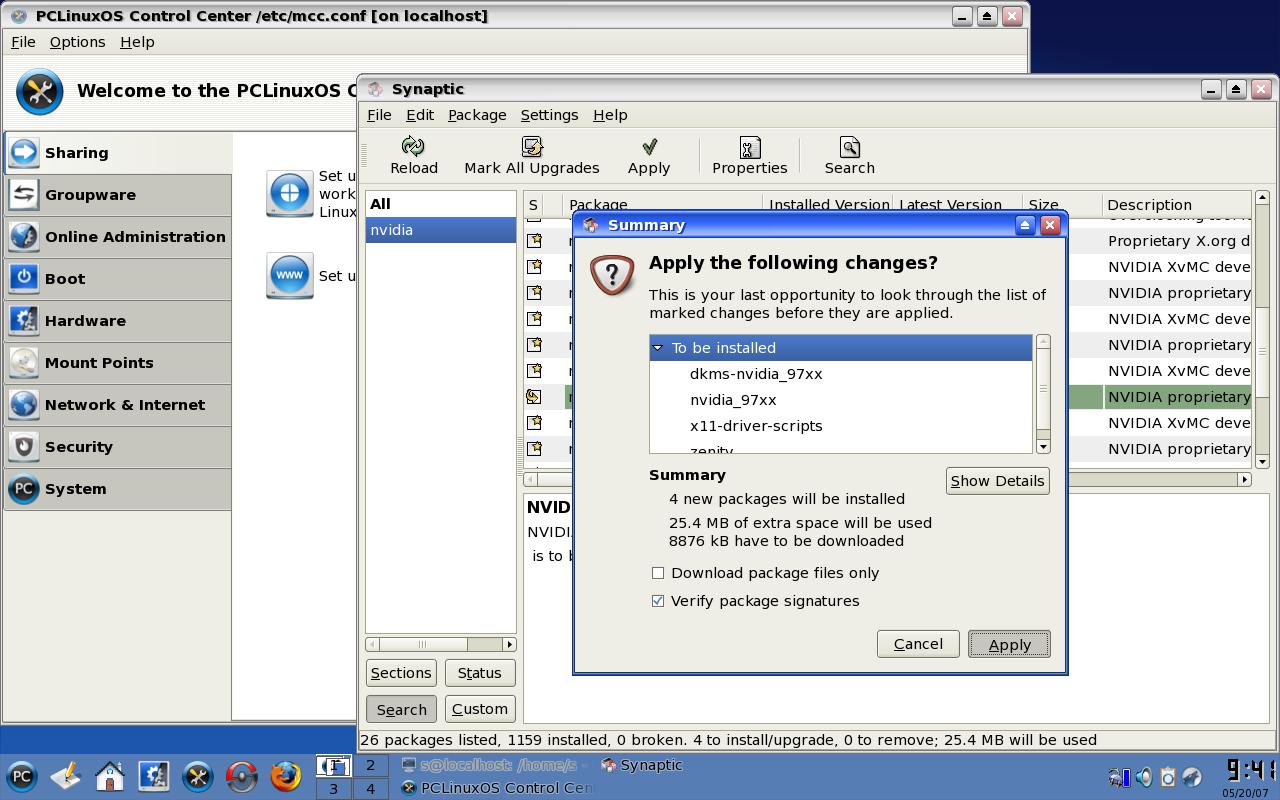Click the down arrow of the package list scrollbar

tap(1262, 461)
